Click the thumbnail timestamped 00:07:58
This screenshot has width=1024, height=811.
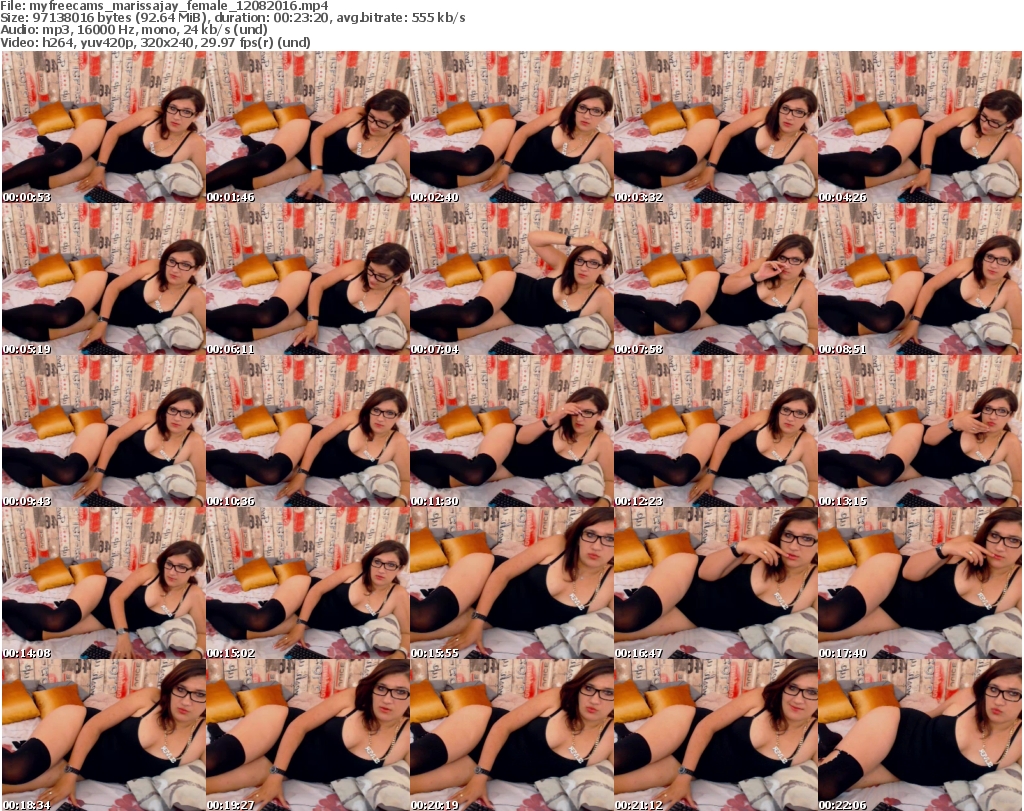(x=716, y=279)
